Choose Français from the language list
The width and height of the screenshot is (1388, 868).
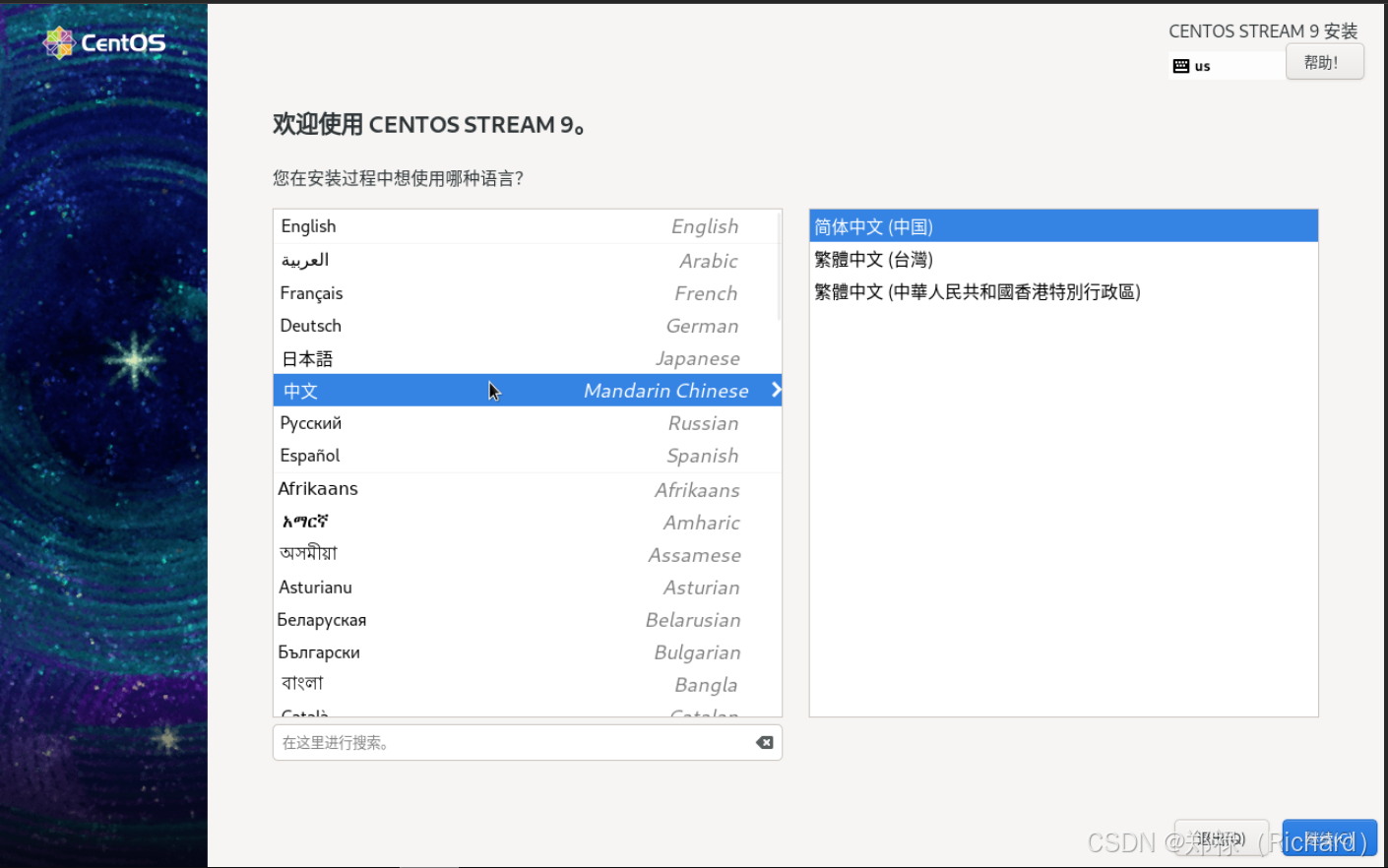[x=527, y=293]
